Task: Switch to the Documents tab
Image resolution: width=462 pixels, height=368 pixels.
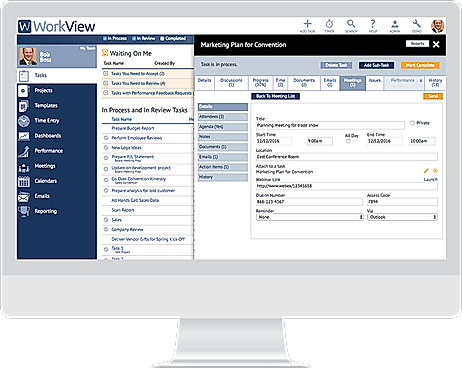Action: pos(304,83)
